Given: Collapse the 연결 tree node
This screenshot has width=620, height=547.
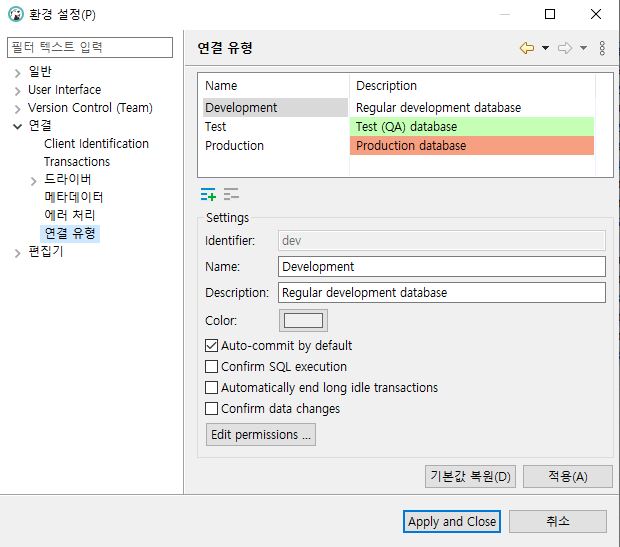Looking at the screenshot, I should tap(17, 127).
